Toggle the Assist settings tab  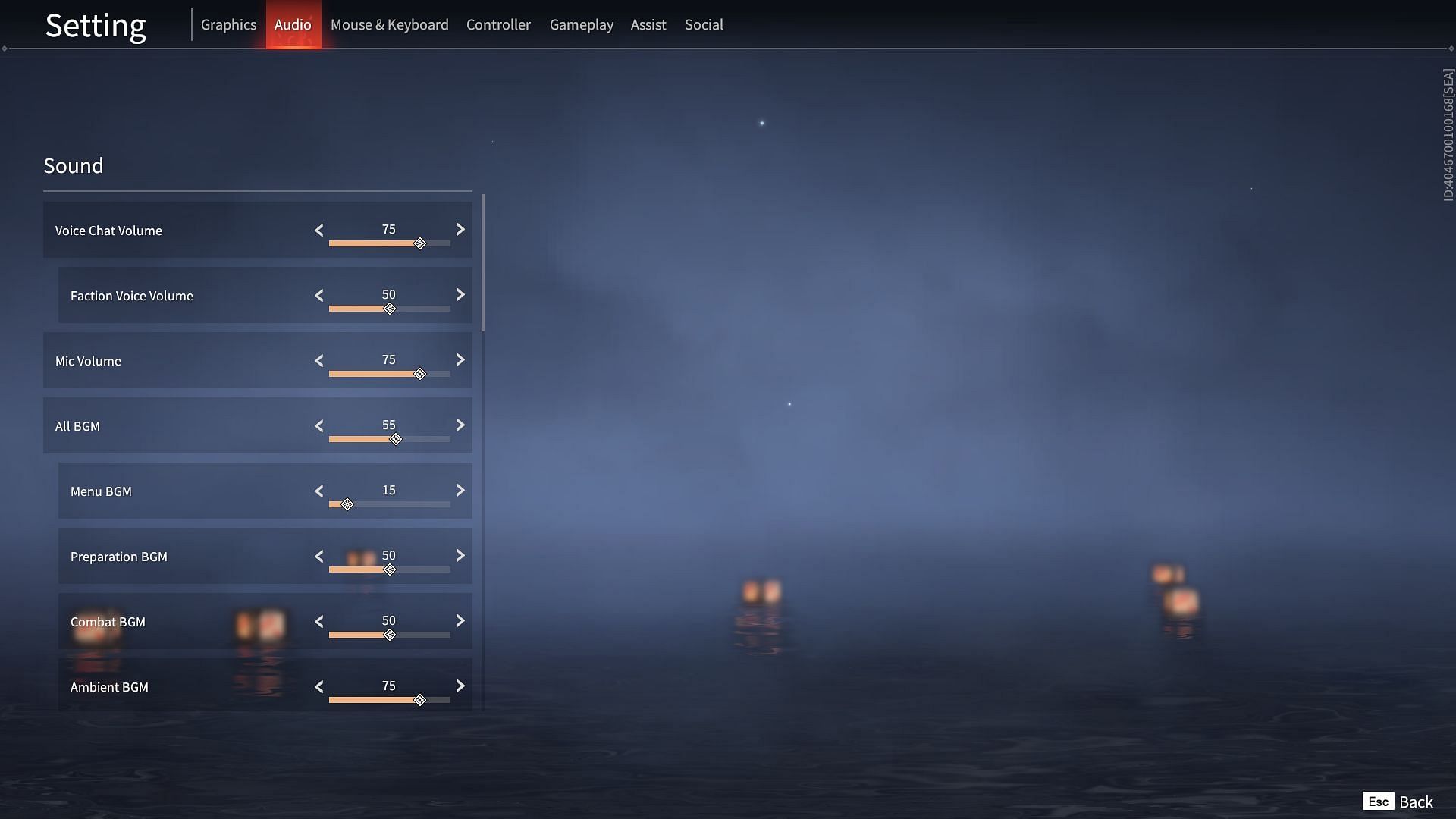pos(648,24)
